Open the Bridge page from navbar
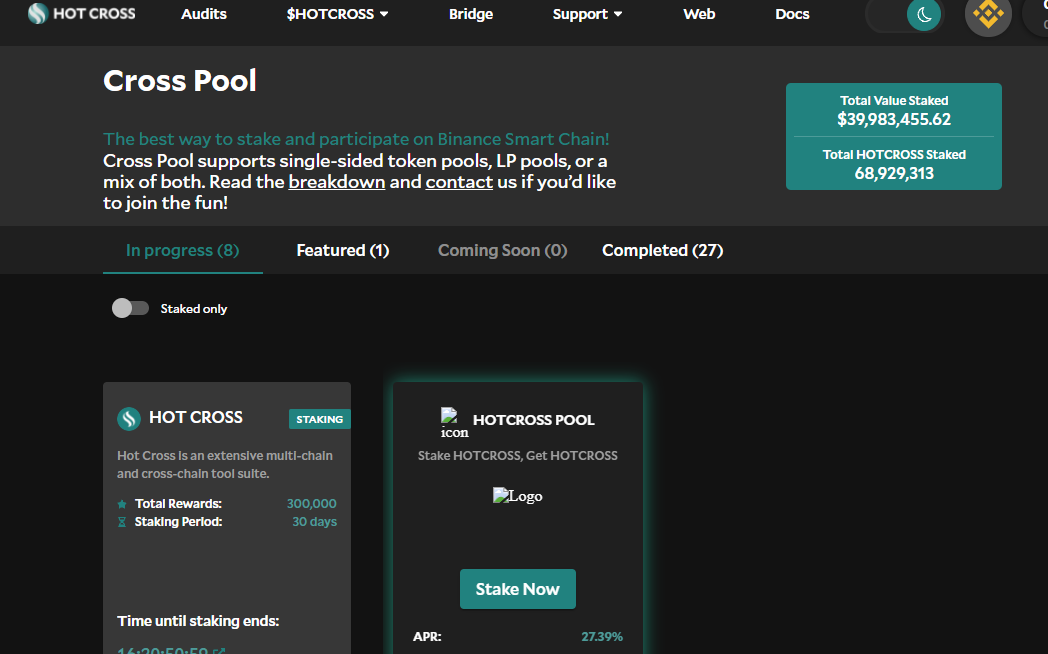 [x=471, y=14]
